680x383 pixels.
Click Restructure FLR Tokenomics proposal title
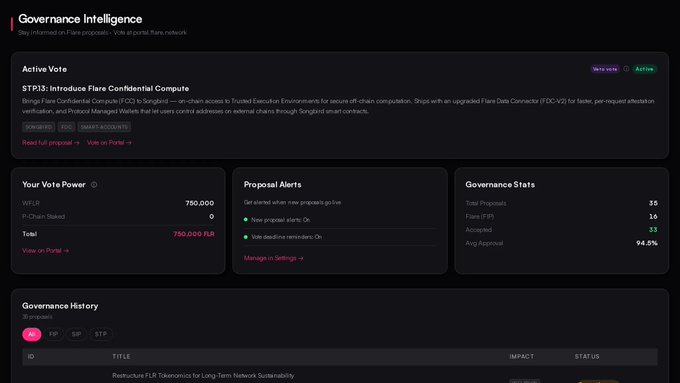pyautogui.click(x=203, y=376)
